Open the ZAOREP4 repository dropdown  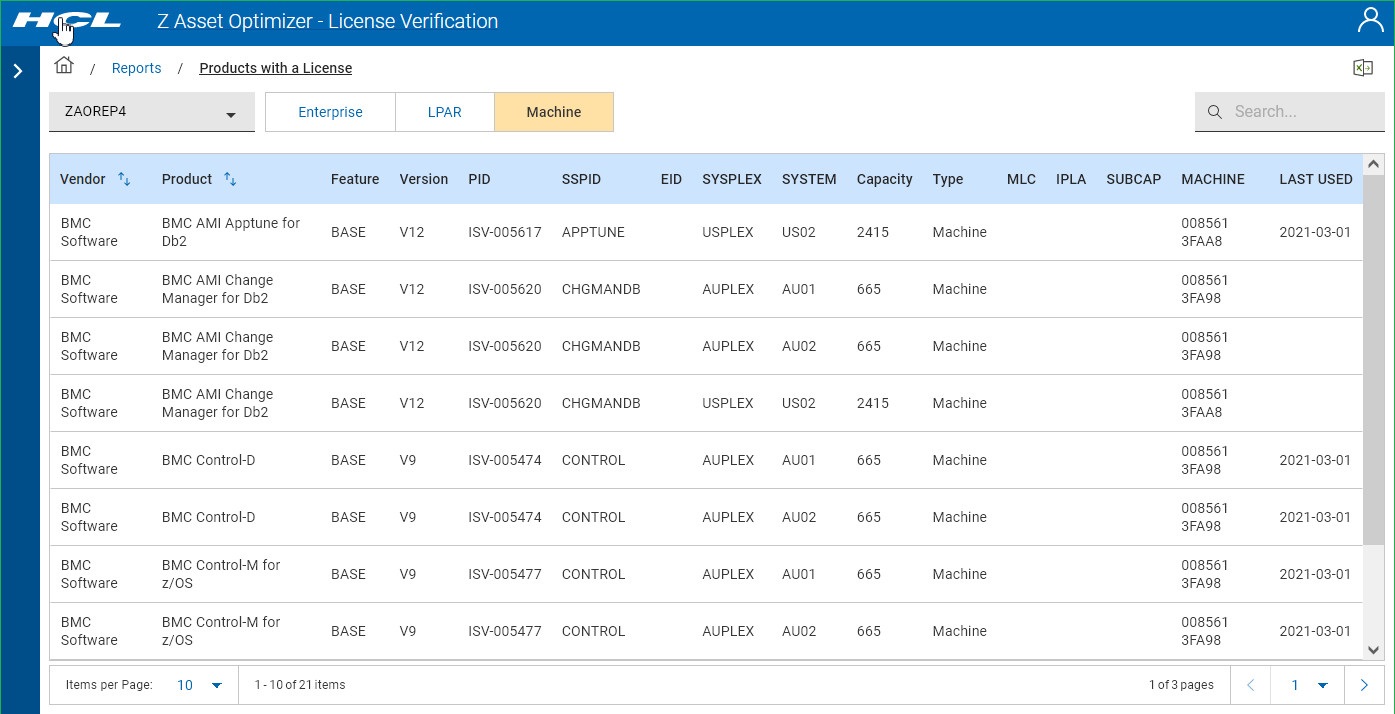click(151, 112)
